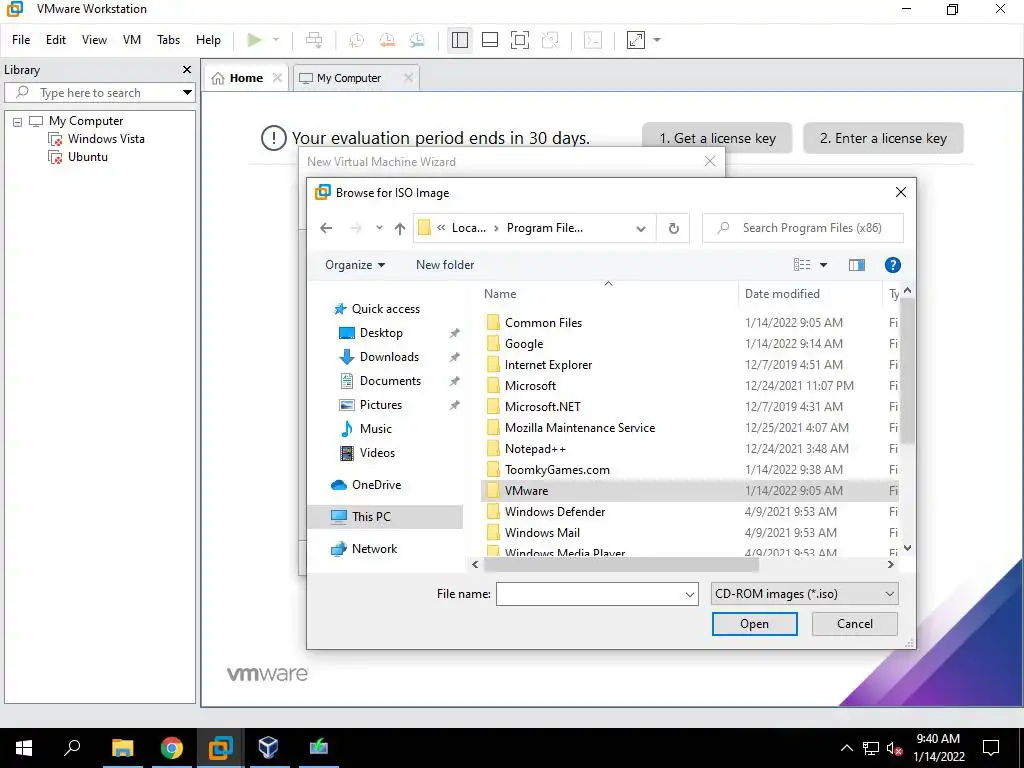This screenshot has height=768, width=1024.
Task: Open the stretch display dropdown arrow
Action: 657,40
